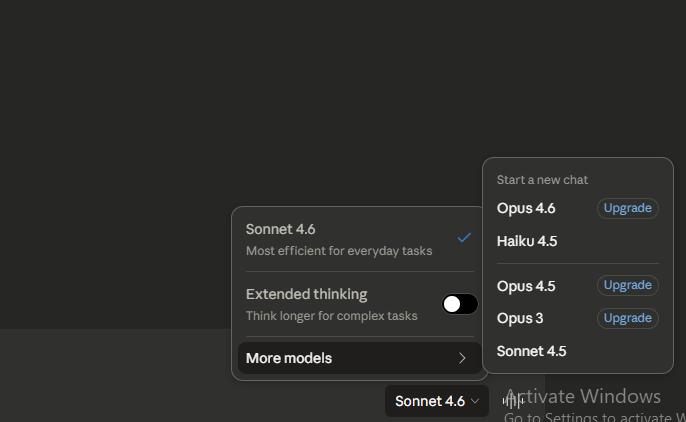Click the Upgrade button beside Opus 3
Viewport: 686px width, 422px height.
[x=627, y=318]
